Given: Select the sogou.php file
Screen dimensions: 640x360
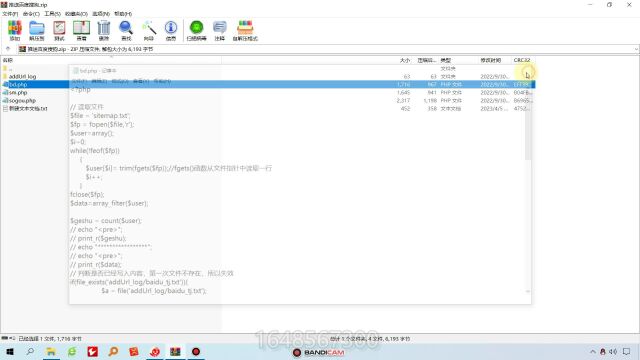Looking at the screenshot, I should [22, 100].
